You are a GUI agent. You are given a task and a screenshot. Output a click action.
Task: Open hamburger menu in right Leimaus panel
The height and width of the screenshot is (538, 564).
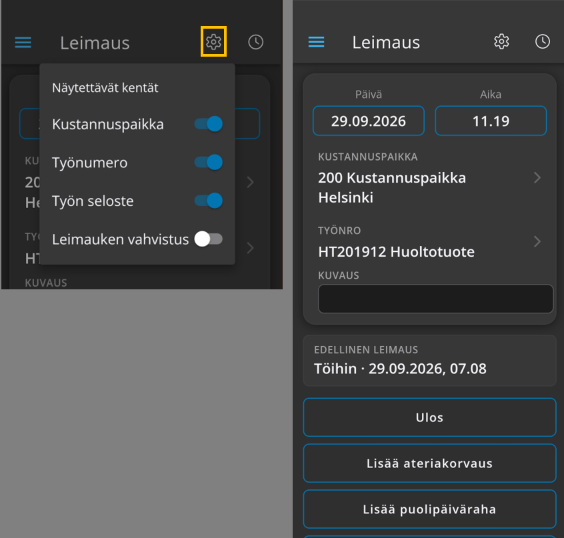click(x=317, y=42)
